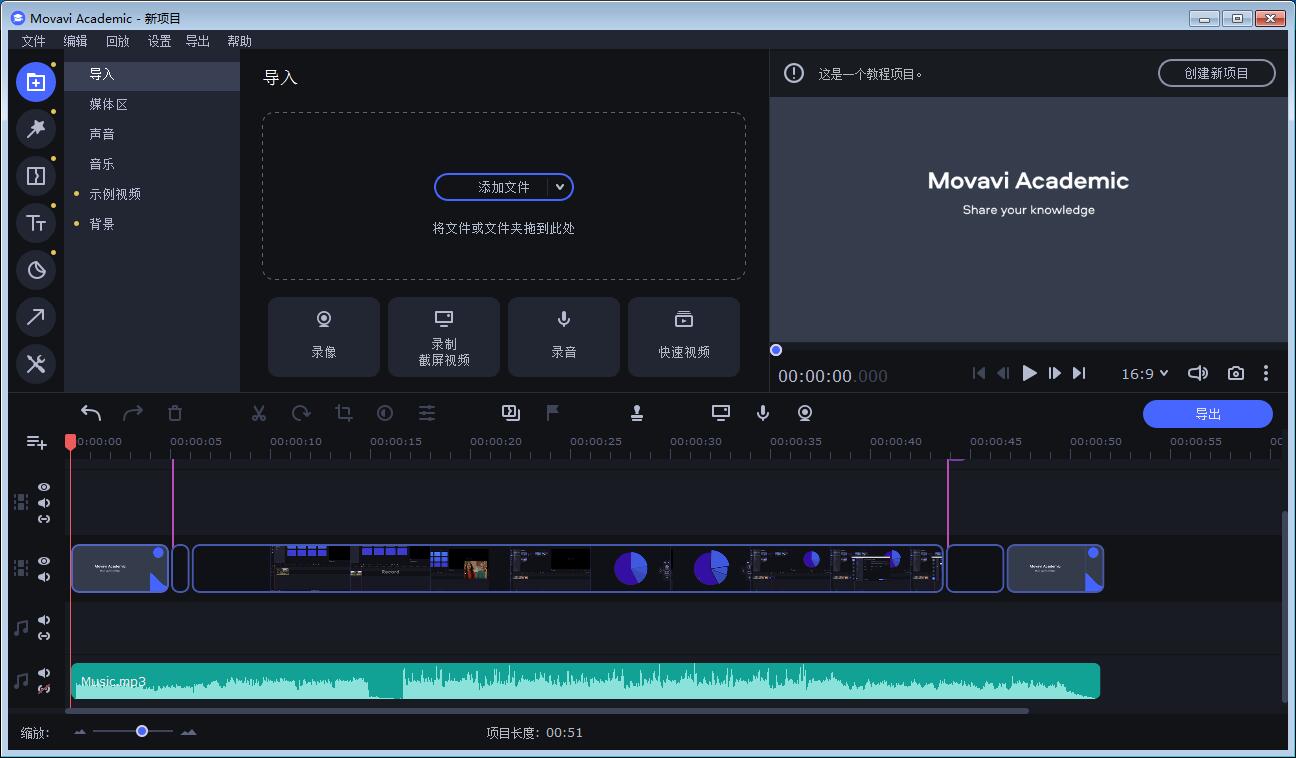
Task: Click the zoom in mountains icon
Action: [189, 732]
